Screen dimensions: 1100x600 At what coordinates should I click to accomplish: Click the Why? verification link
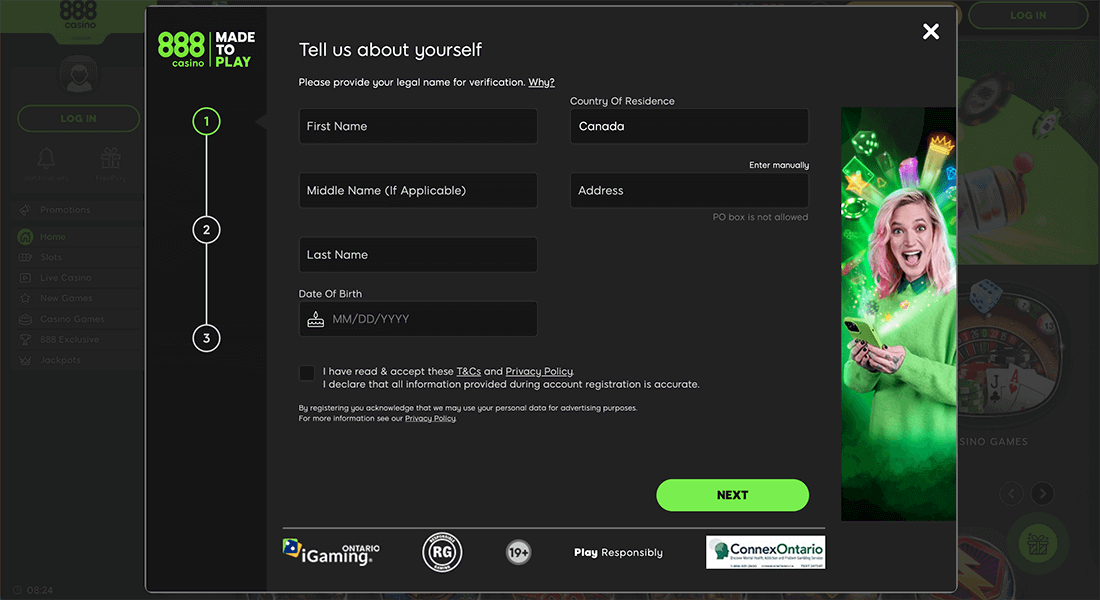(x=541, y=81)
